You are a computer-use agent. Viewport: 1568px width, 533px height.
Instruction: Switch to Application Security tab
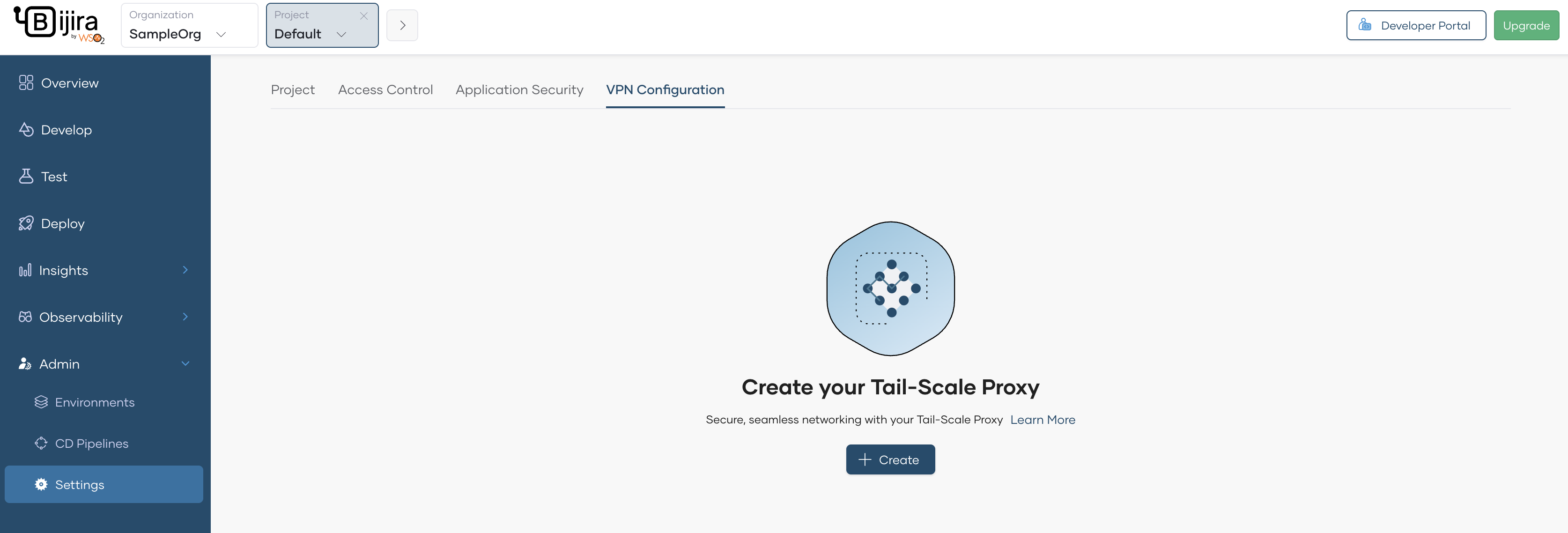tap(519, 89)
